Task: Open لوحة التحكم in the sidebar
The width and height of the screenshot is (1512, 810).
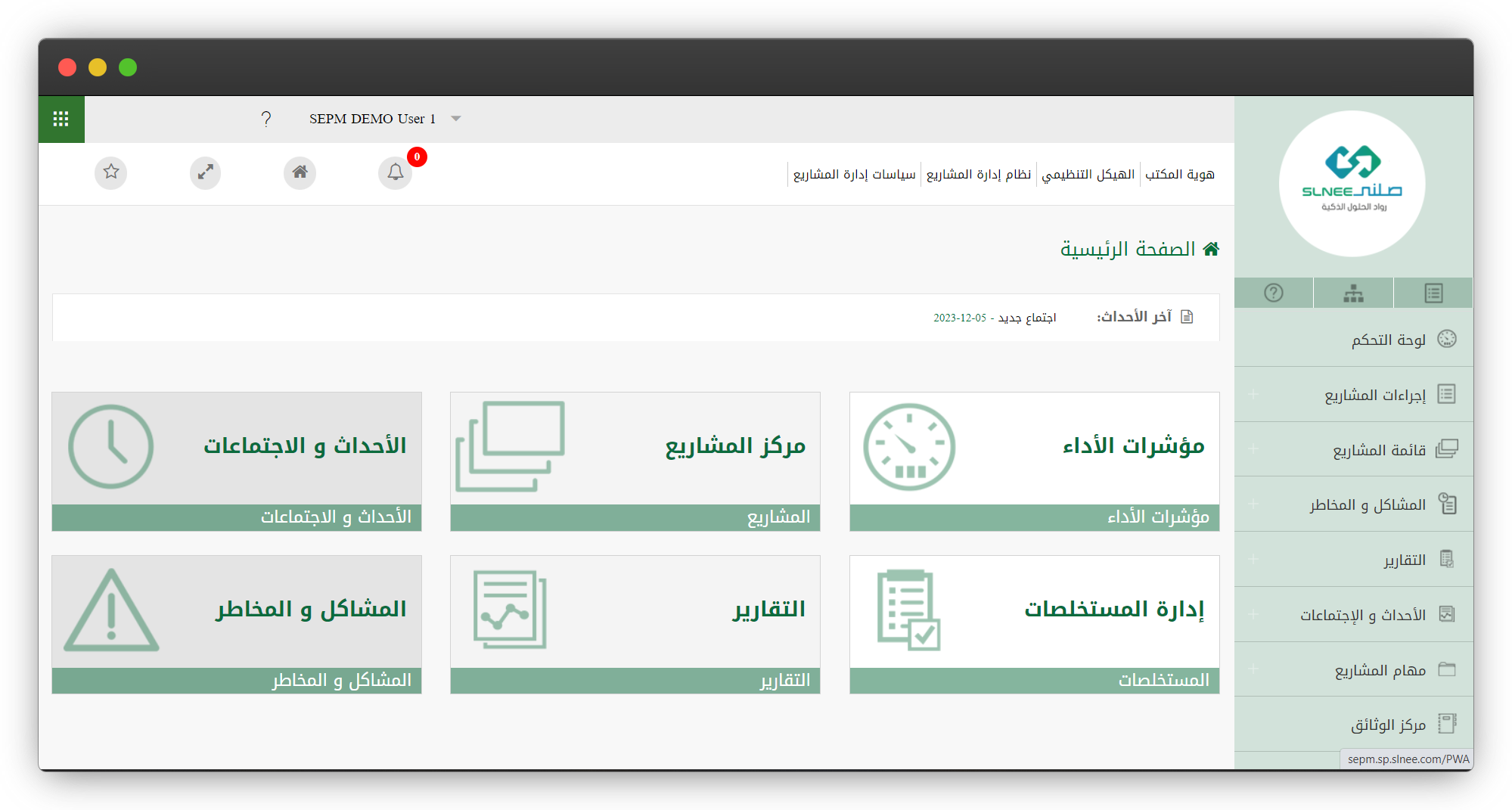Action: click(x=1388, y=340)
